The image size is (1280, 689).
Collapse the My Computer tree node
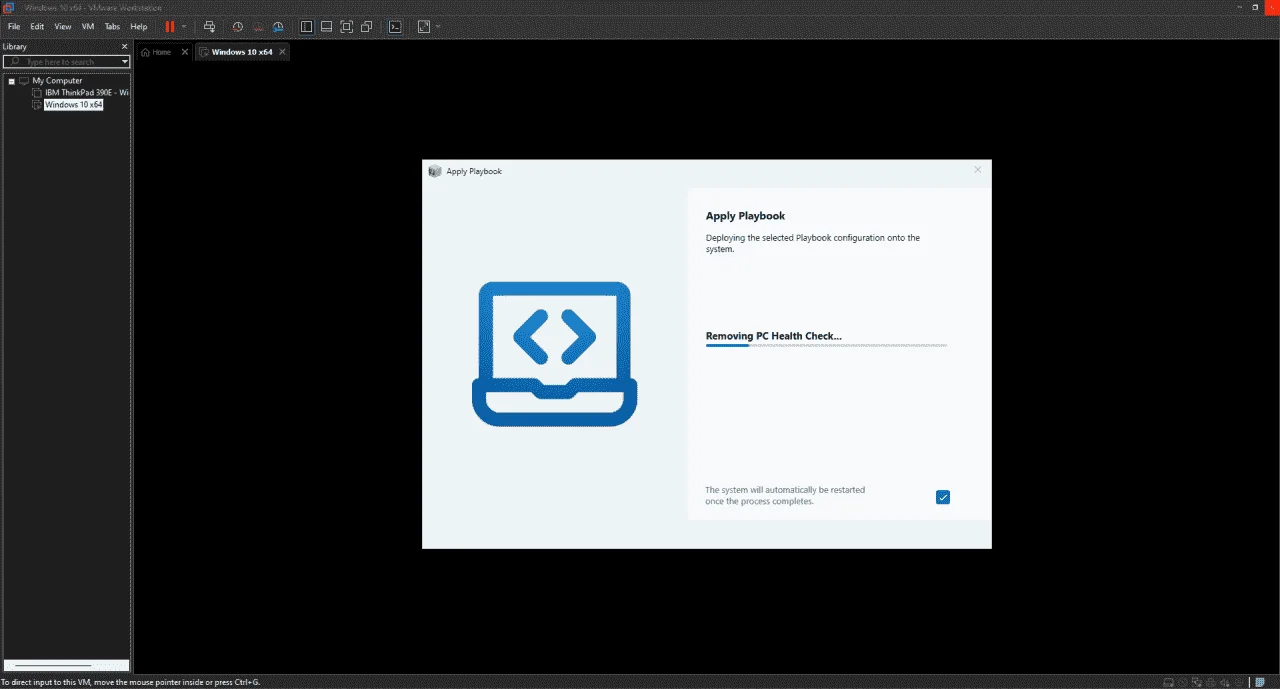[11, 81]
